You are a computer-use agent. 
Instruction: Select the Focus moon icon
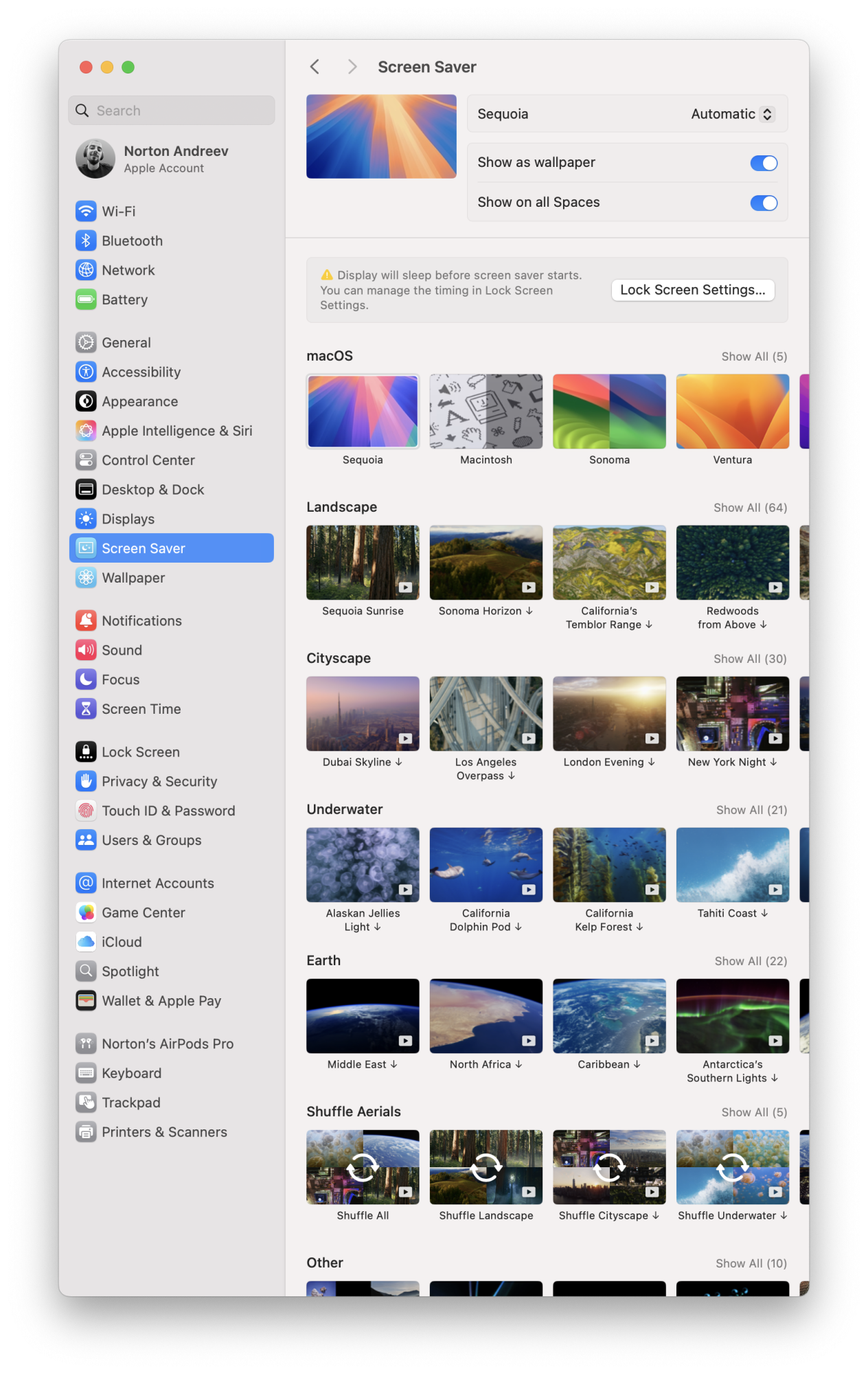click(86, 679)
